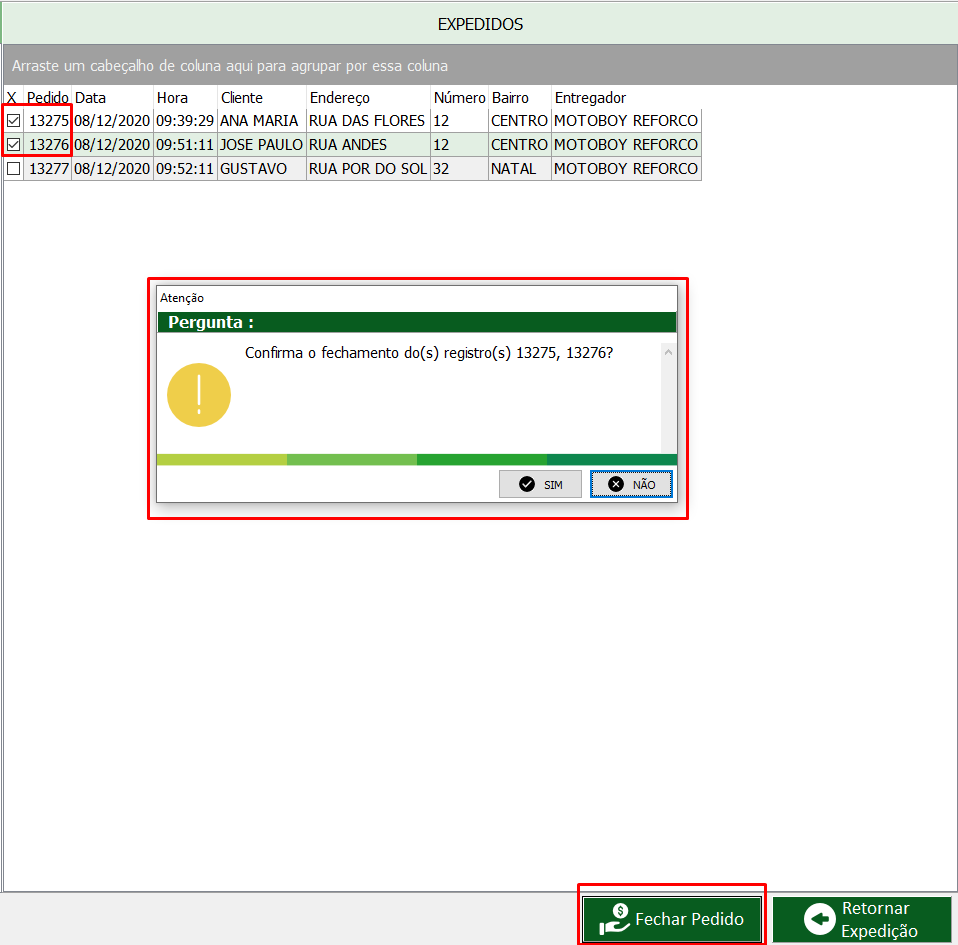Viewport: 958px width, 945px height.
Task: Sort by the Entregador column header
Action: [626, 98]
